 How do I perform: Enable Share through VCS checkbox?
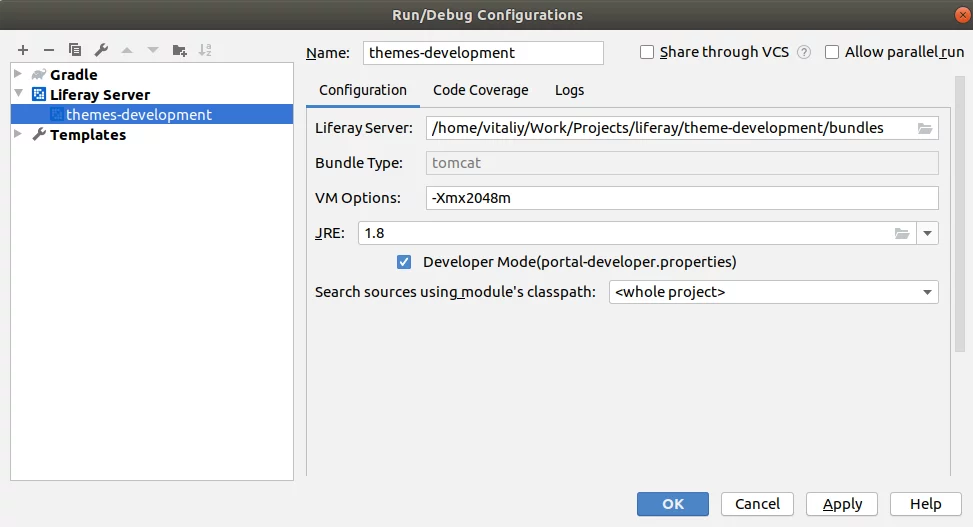point(647,52)
